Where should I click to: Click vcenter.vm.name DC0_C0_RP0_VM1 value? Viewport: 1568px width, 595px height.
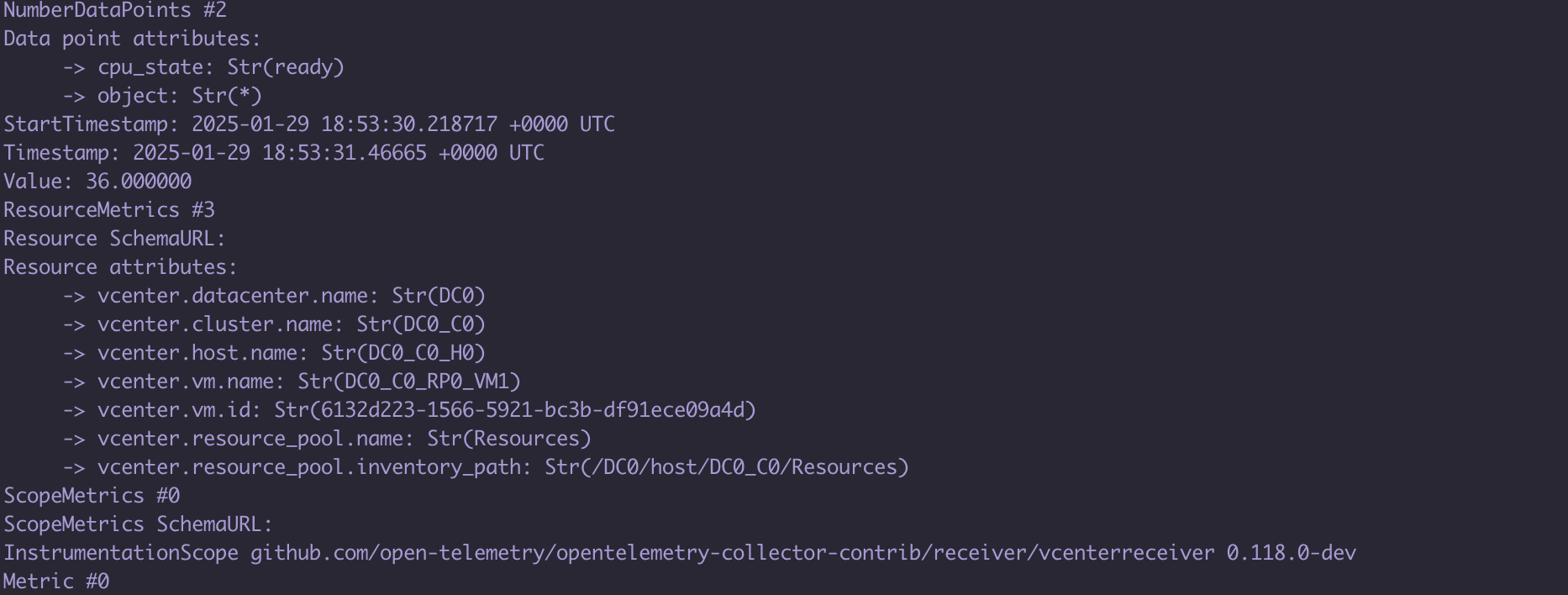pos(410,382)
